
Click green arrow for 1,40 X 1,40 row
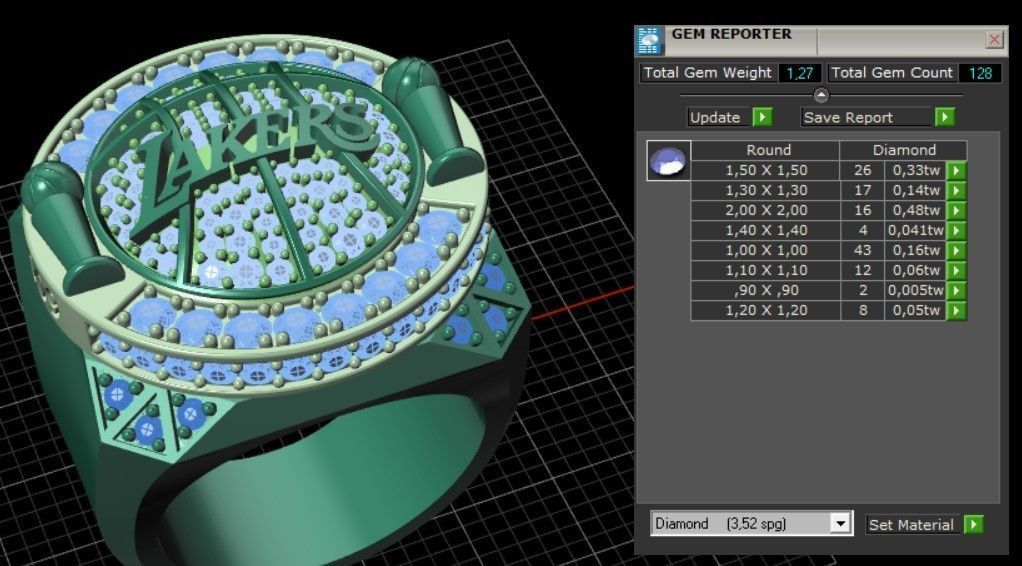956,231
